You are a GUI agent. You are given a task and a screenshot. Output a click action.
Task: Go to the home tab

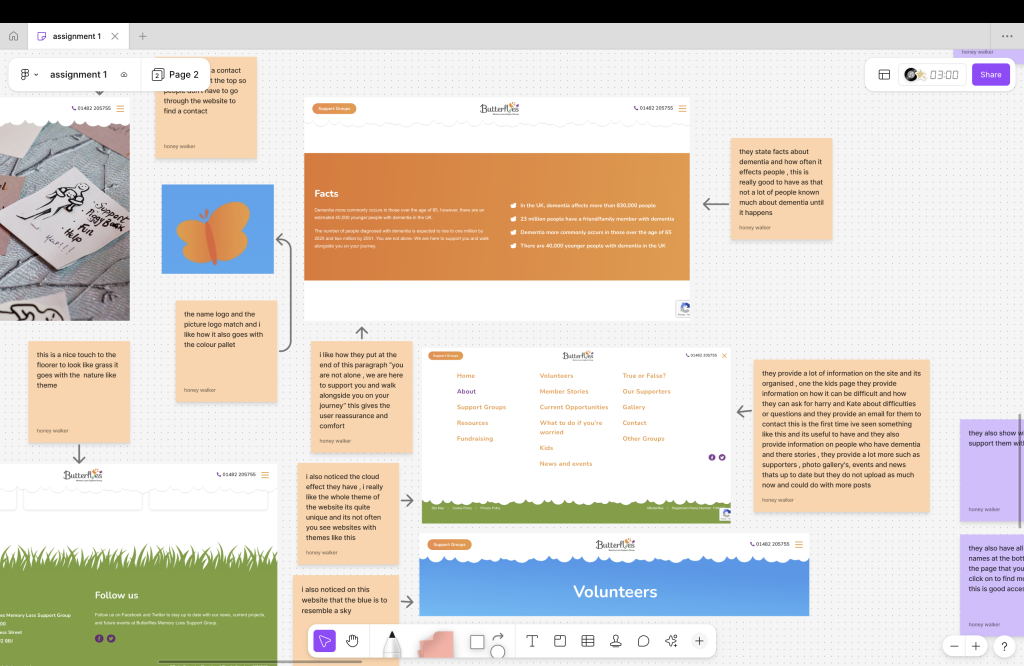pos(13,36)
